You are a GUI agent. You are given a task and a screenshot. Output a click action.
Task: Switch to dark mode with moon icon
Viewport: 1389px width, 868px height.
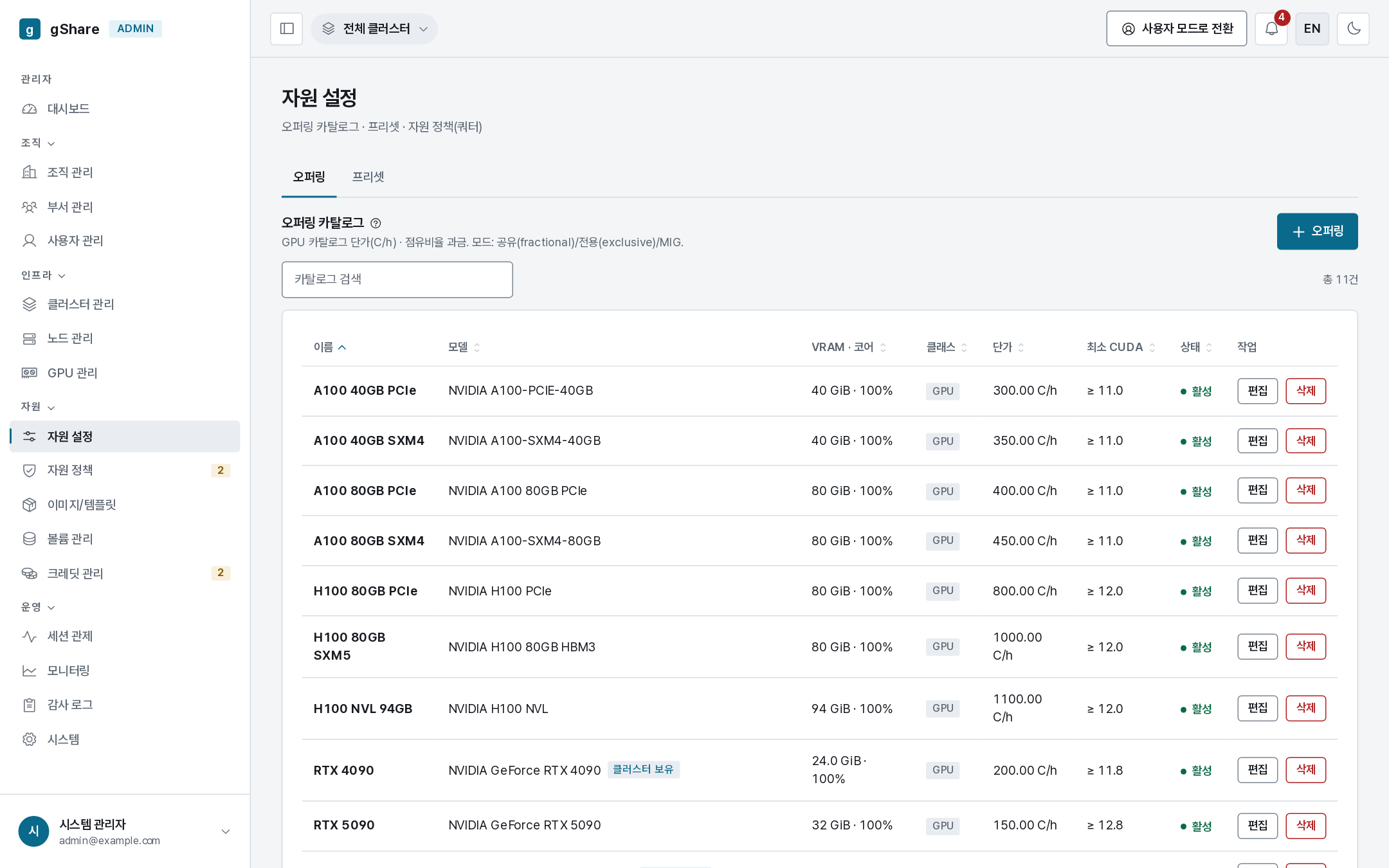click(x=1353, y=29)
